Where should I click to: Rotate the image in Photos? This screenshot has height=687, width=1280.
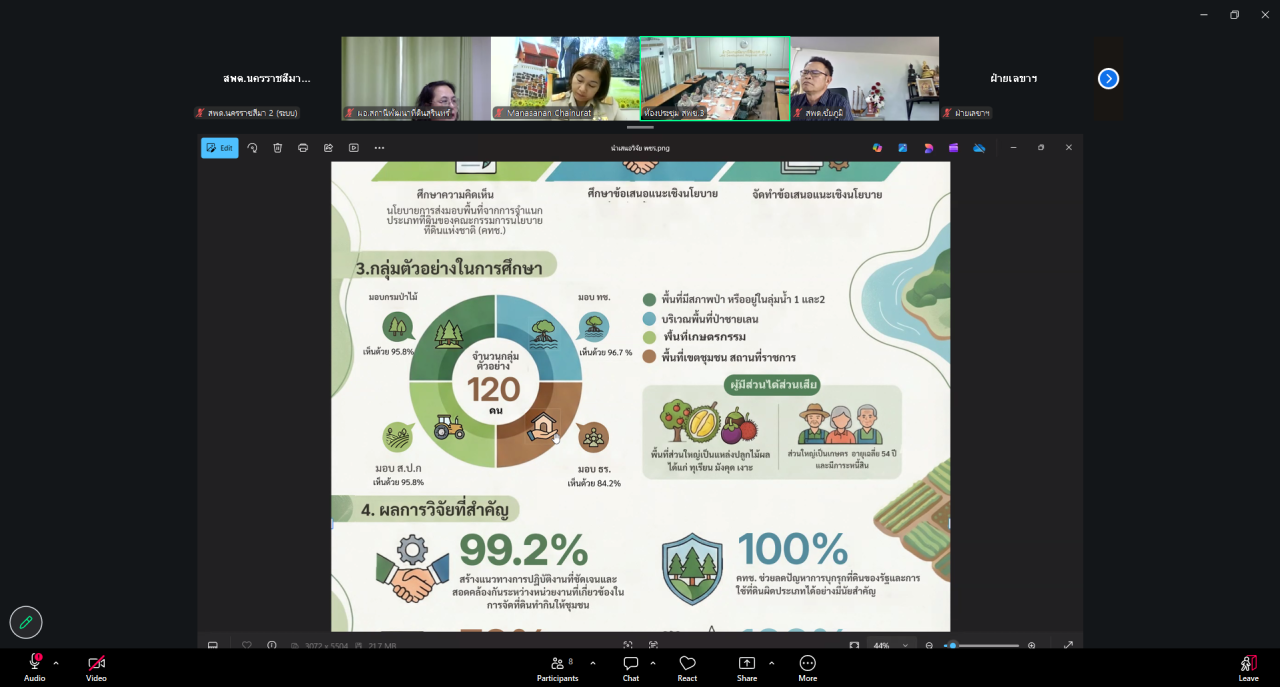pos(252,148)
